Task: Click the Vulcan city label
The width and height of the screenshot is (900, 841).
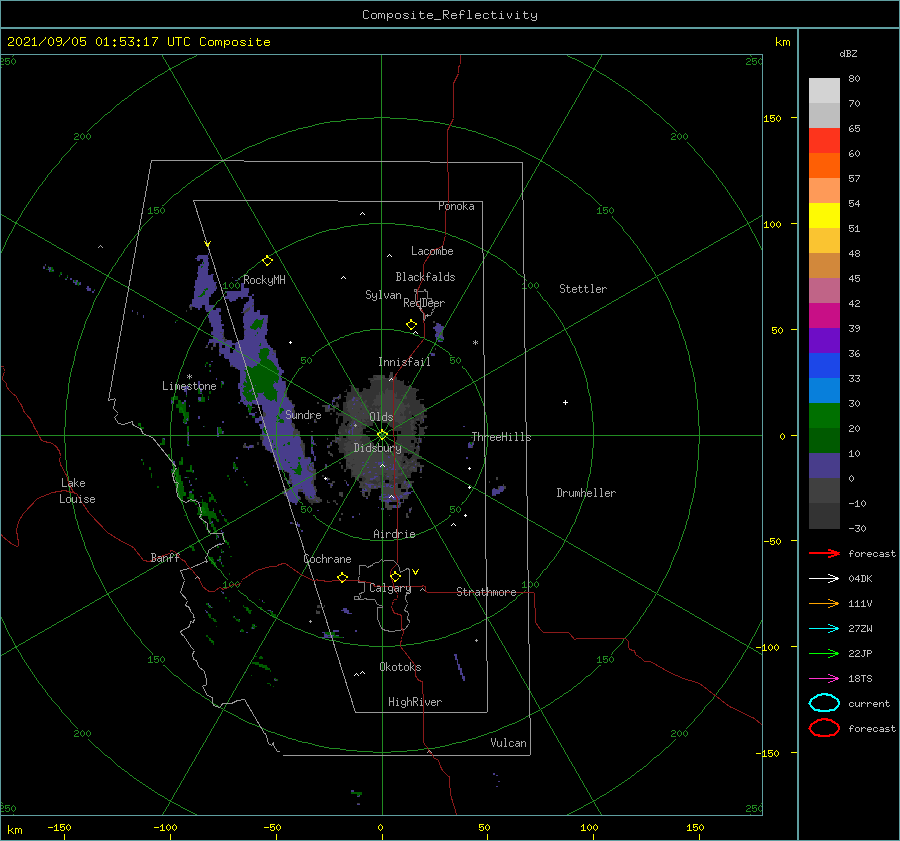Action: [x=509, y=743]
